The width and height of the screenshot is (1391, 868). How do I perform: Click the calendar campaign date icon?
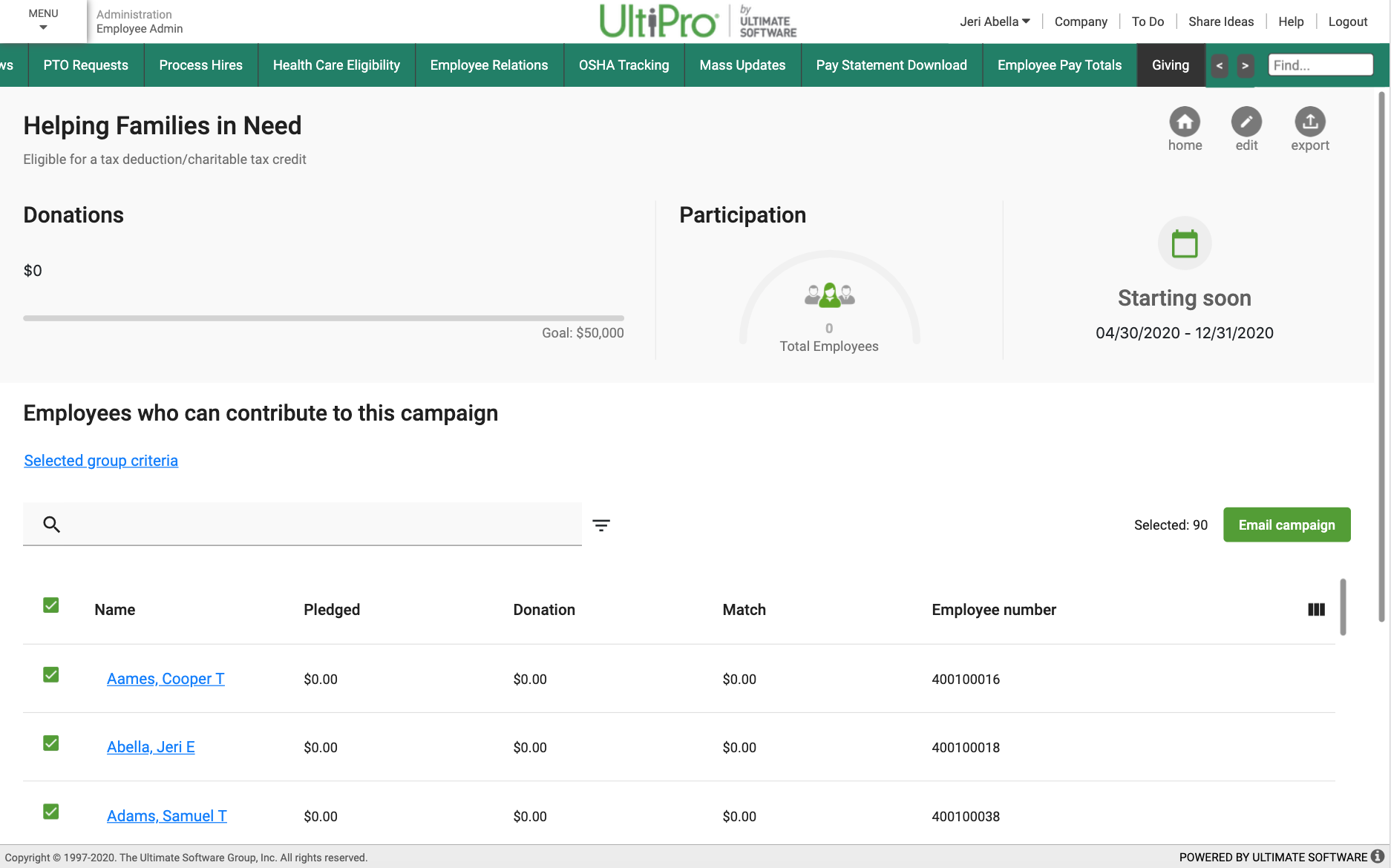click(x=1185, y=243)
